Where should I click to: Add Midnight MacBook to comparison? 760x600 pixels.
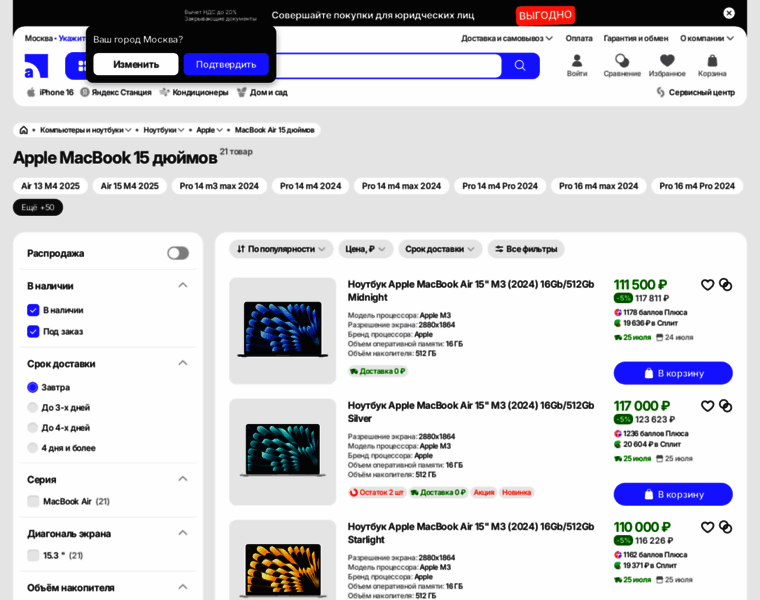726,285
